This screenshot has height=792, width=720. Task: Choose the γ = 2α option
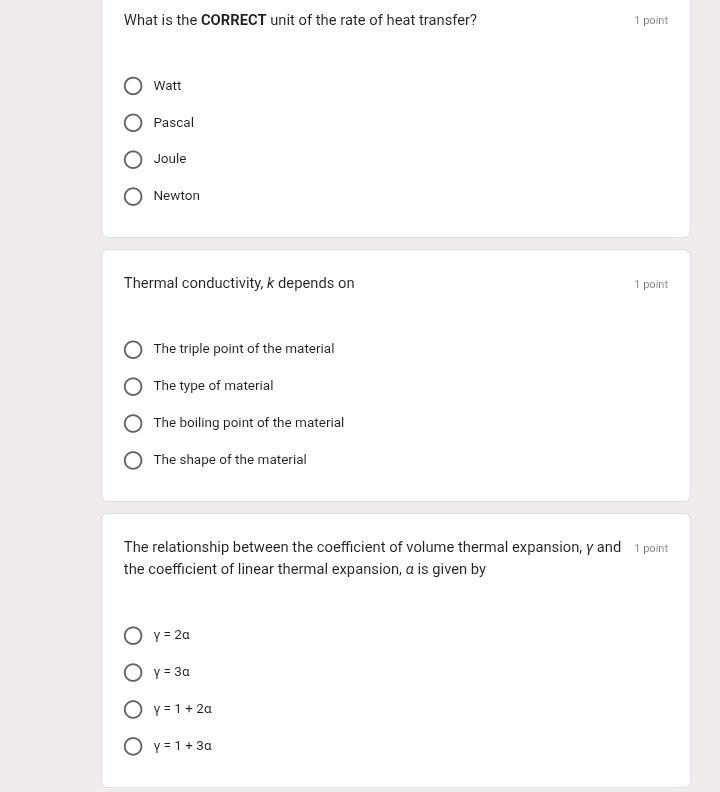coord(133,636)
